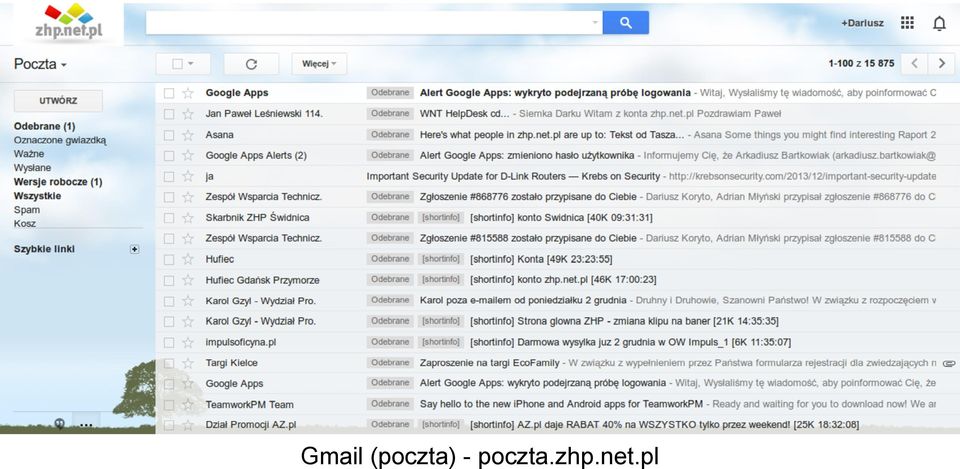The height and width of the screenshot is (469, 960).
Task: Go to the newer messages page arrow
Action: (x=915, y=63)
